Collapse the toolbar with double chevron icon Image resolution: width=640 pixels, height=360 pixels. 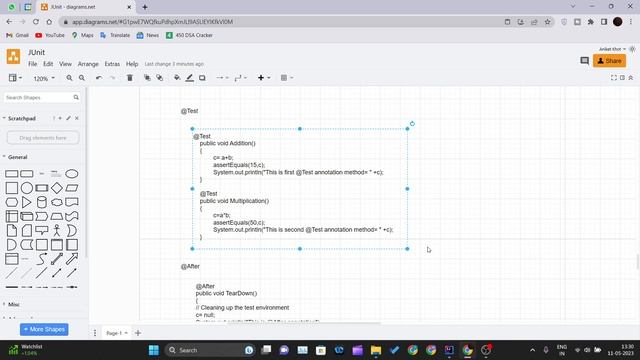point(631,78)
